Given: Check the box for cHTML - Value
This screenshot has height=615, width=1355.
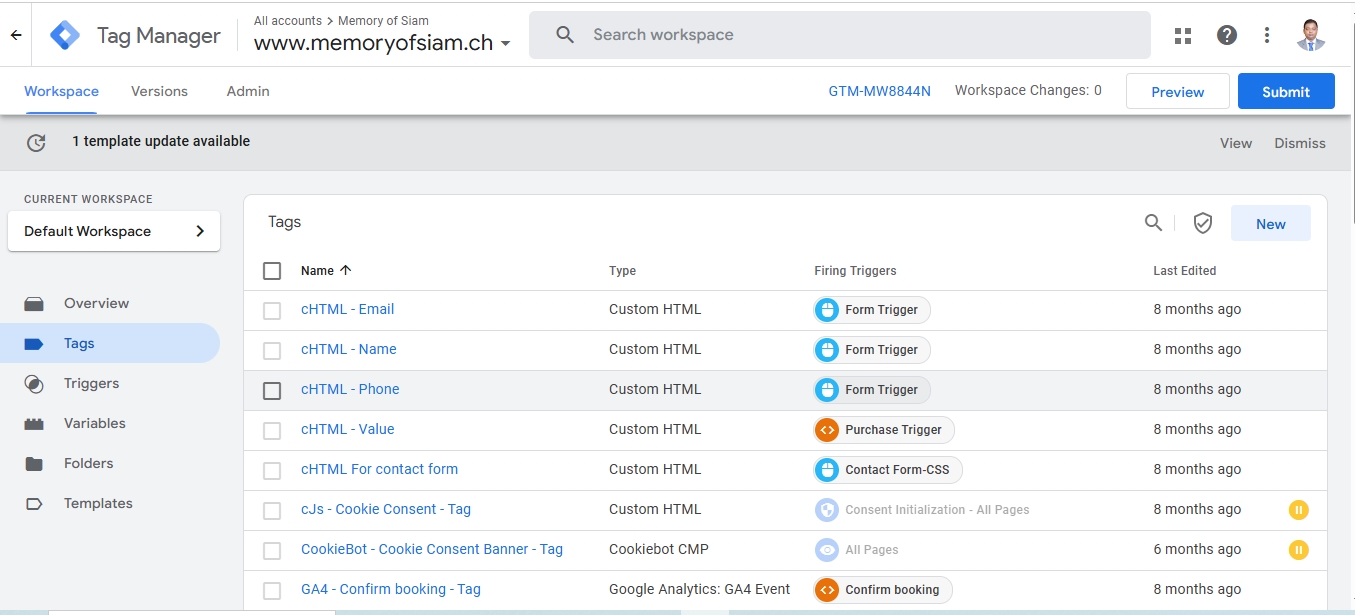Looking at the screenshot, I should (272, 431).
